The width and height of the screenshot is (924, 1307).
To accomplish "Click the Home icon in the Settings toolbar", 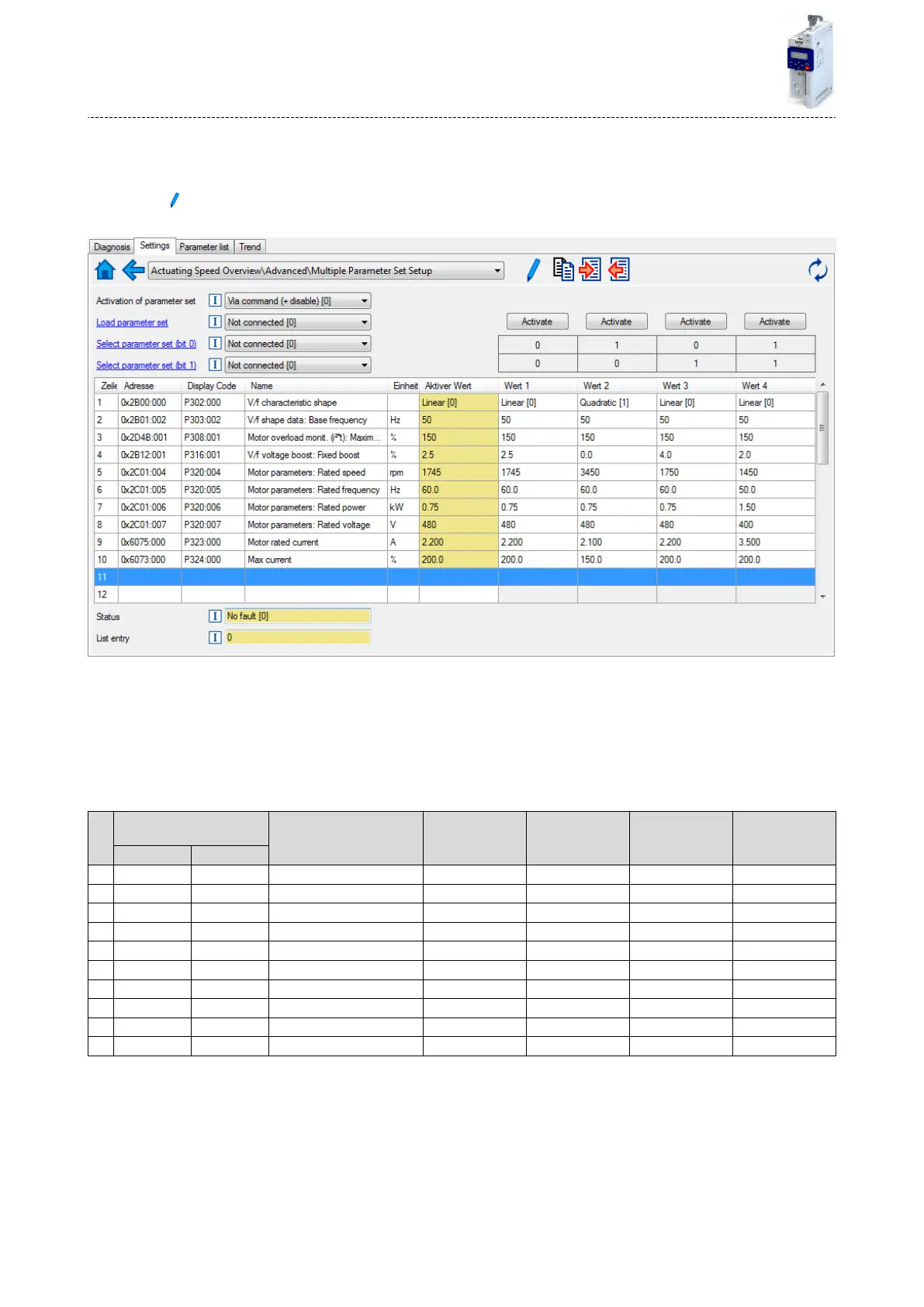I will coord(105,270).
